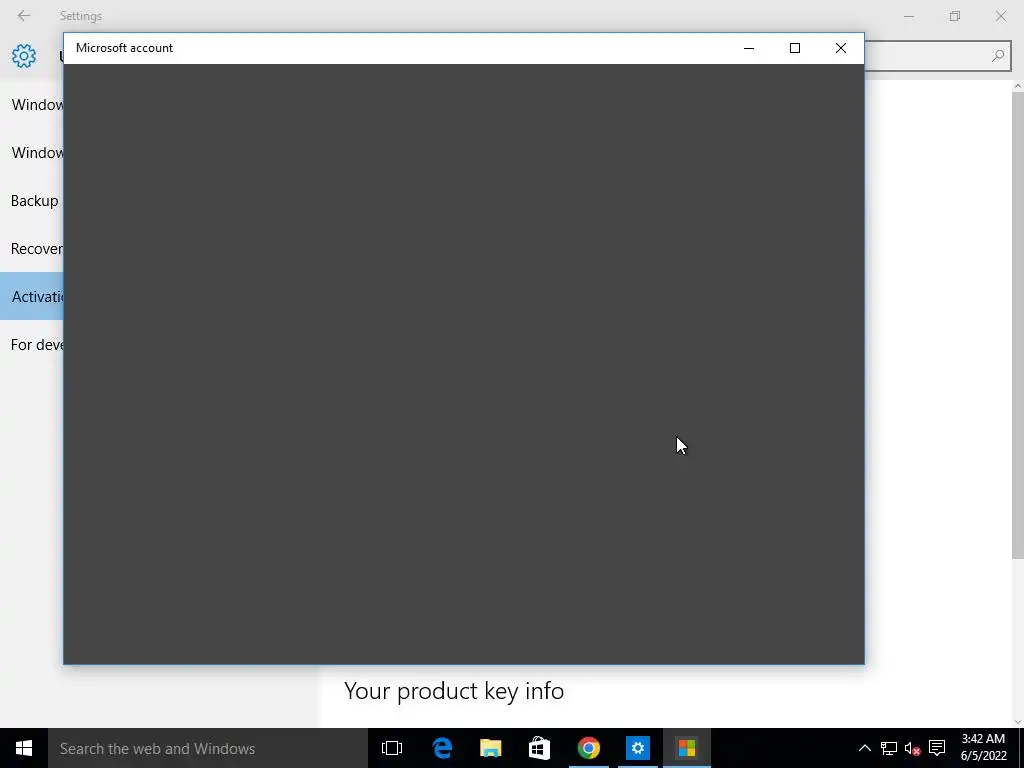The height and width of the screenshot is (768, 1024).
Task: Restore down the Settings window
Action: (x=955, y=16)
